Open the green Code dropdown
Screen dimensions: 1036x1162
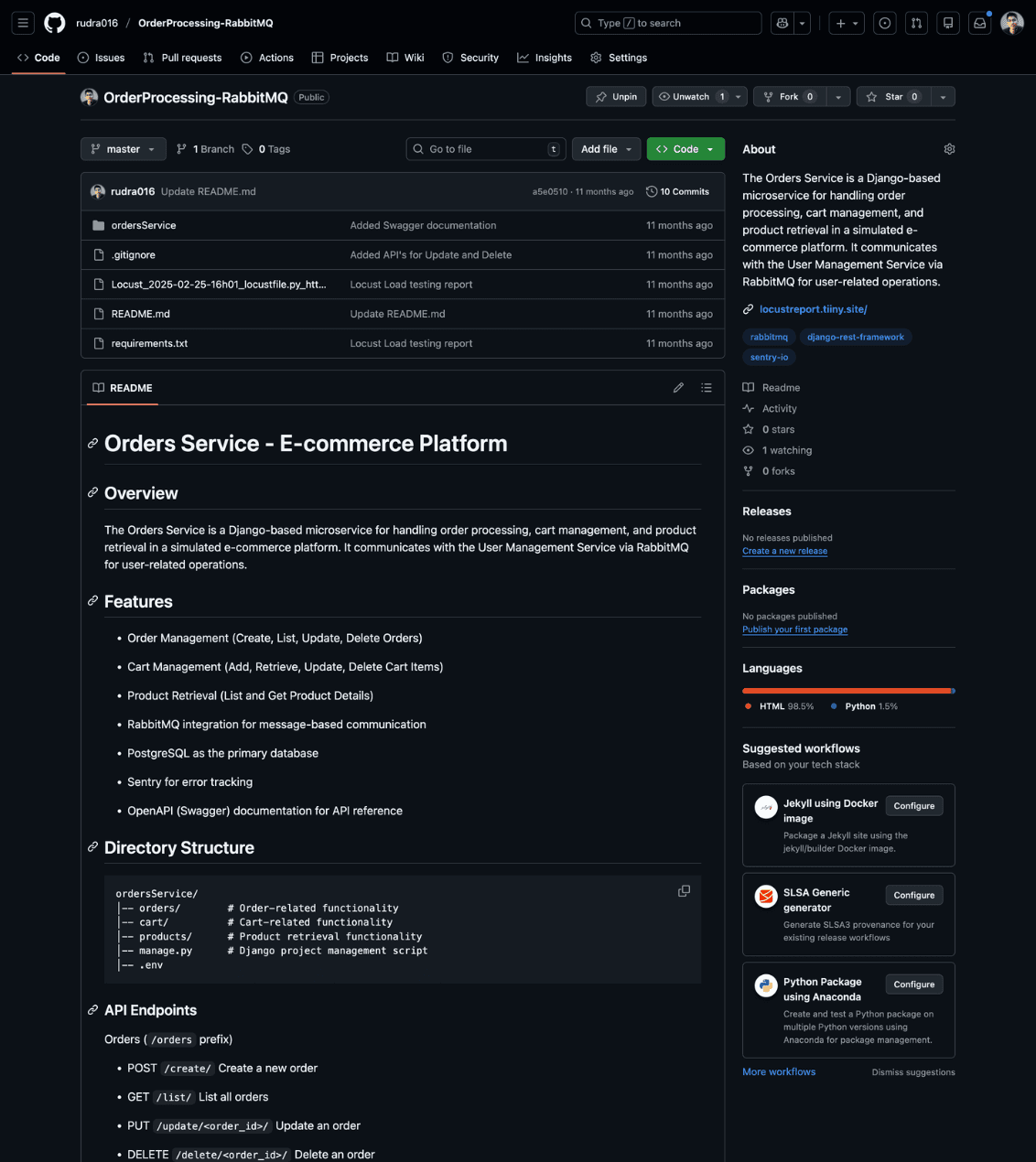click(x=685, y=149)
